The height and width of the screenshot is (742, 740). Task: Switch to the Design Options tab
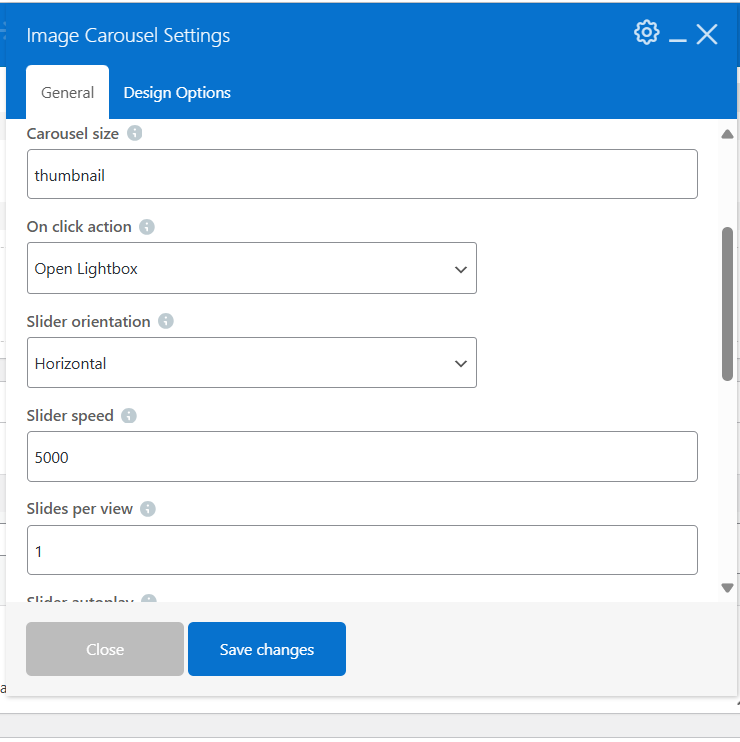coord(177,93)
